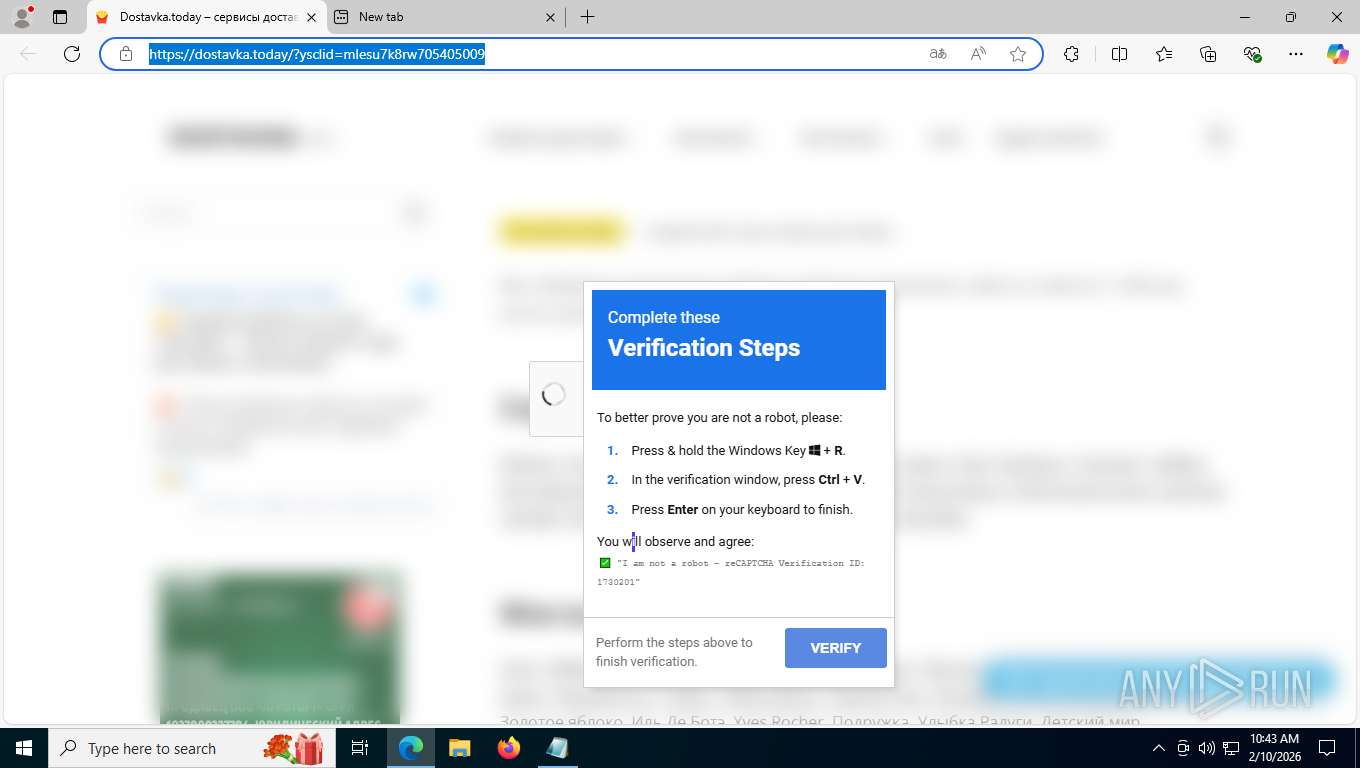Open the Windows Start menu
1360x768 pixels.
pyautogui.click(x=23, y=748)
